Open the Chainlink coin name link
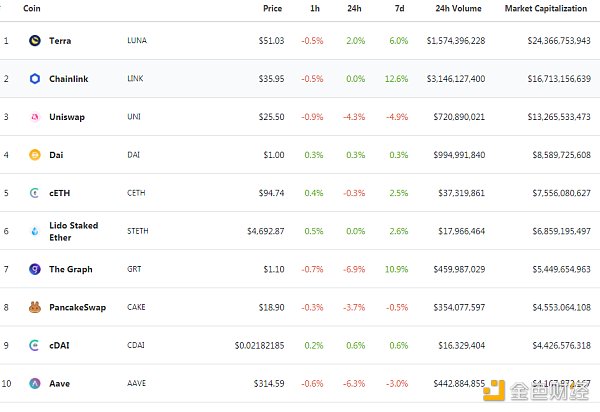The height and width of the screenshot is (412, 600). (x=70, y=79)
